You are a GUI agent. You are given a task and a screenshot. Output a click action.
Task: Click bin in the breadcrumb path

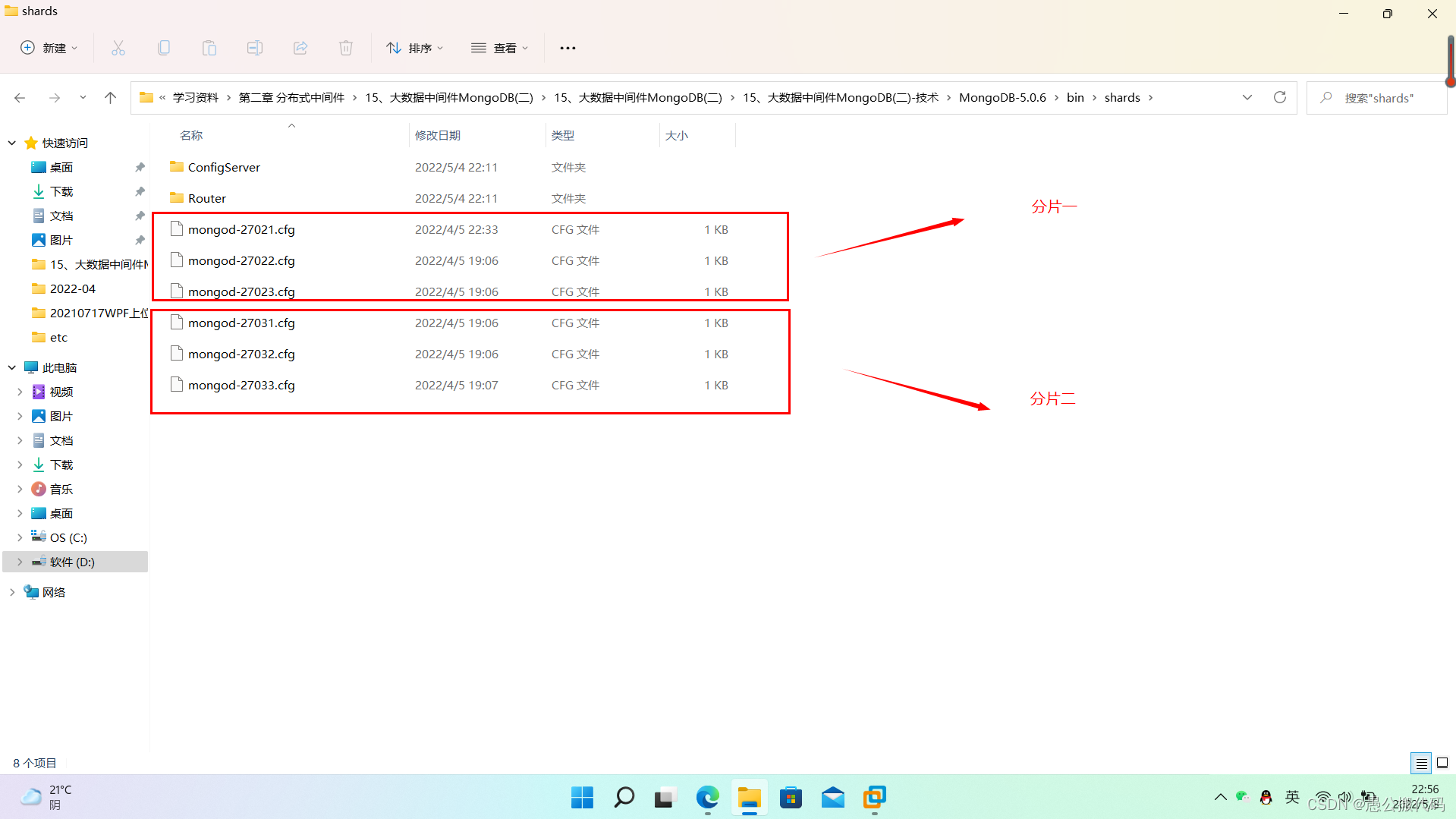(x=1075, y=97)
